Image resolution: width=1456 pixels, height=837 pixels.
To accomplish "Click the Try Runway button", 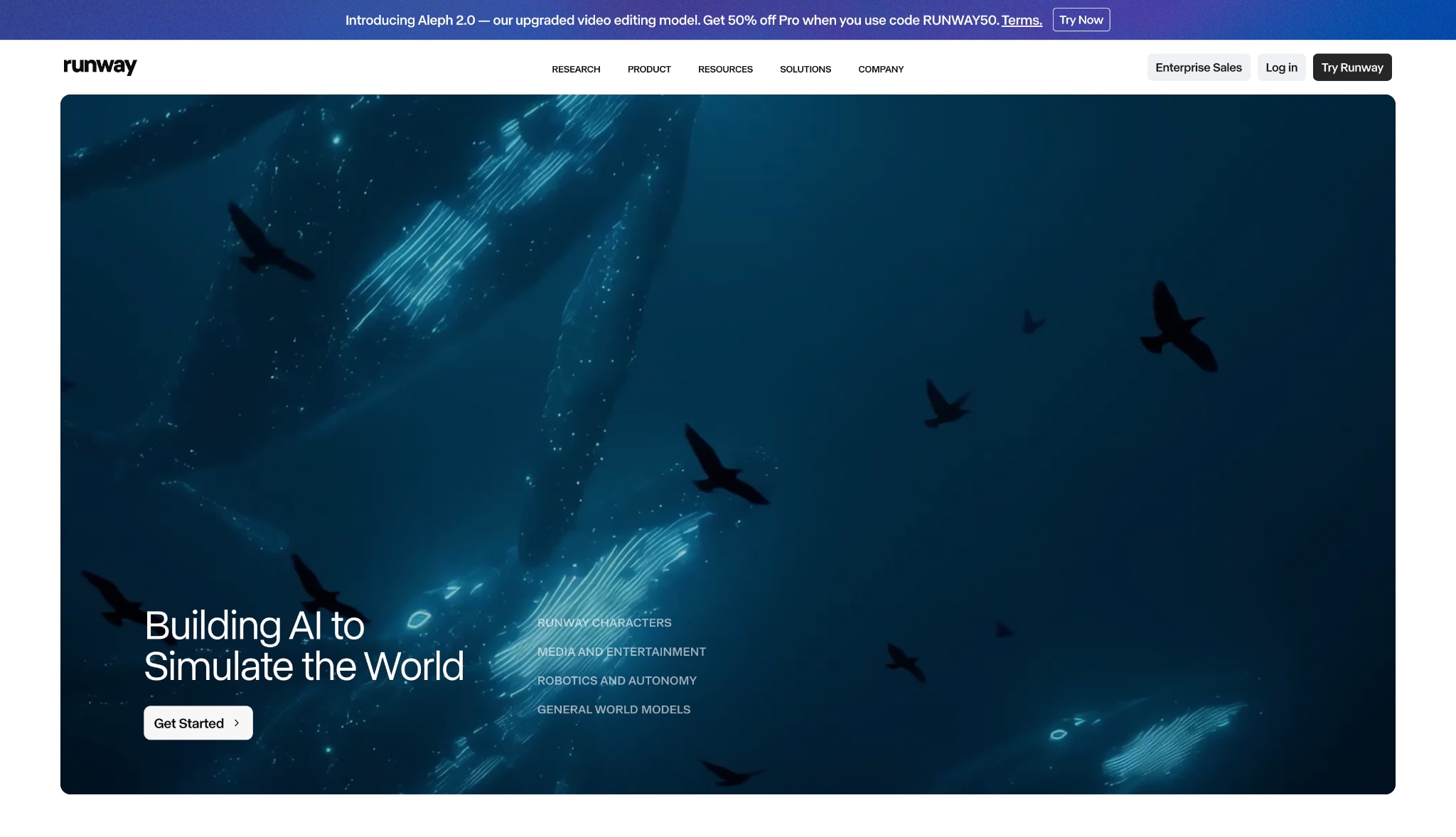I will click(1352, 67).
